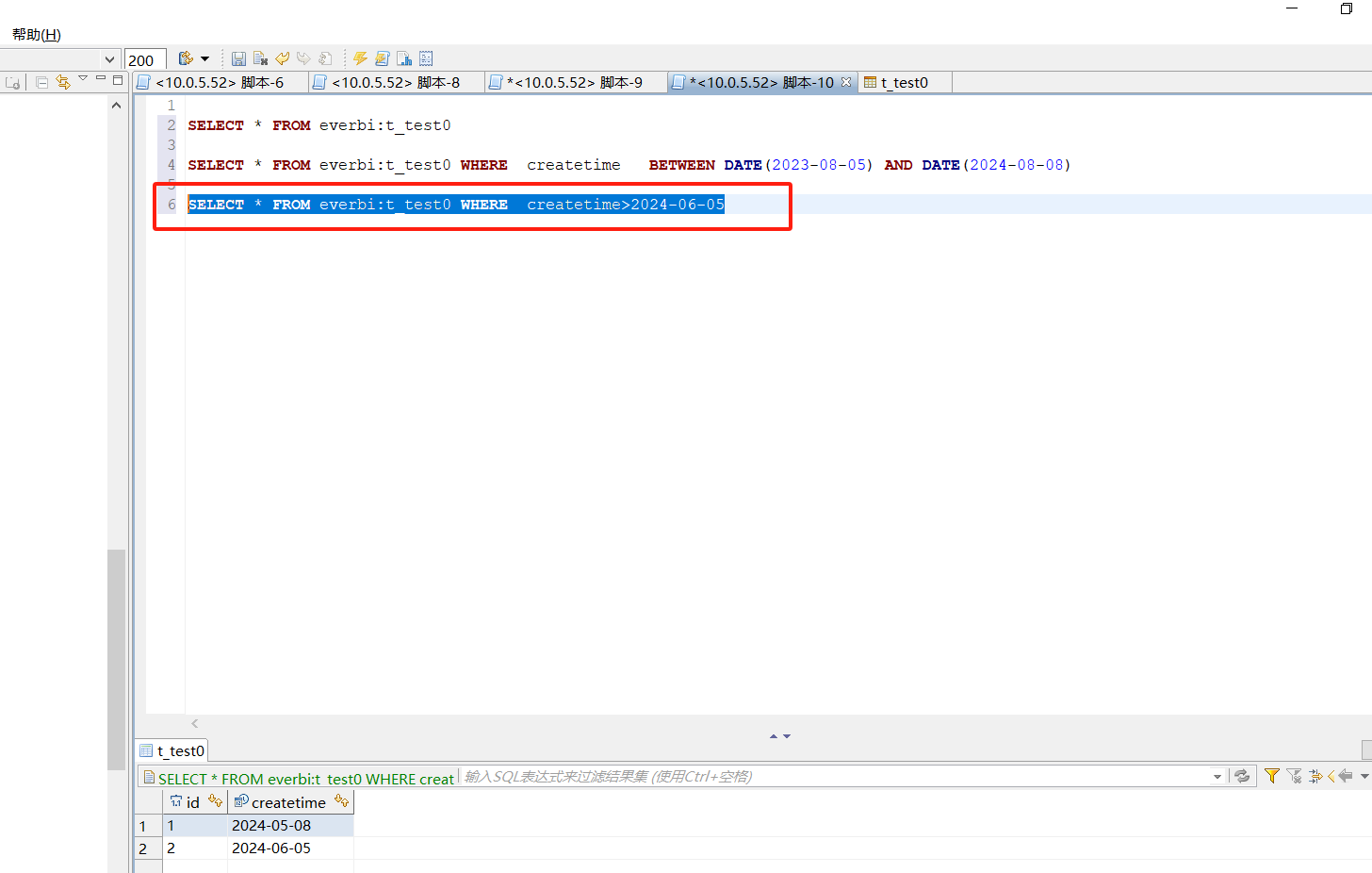Viewport: 1372px width, 873px height.
Task: Click the refresh result set icon
Action: click(x=1242, y=776)
